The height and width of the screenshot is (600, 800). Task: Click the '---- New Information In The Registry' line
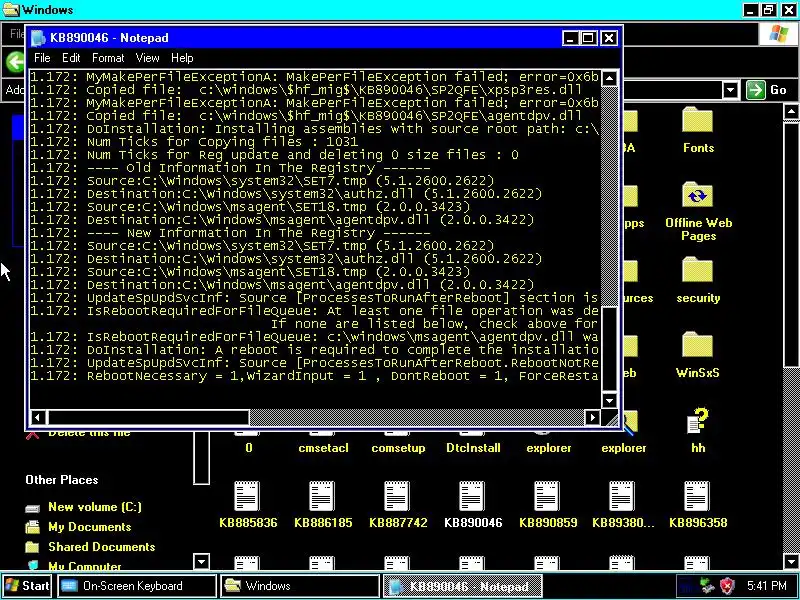point(230,233)
